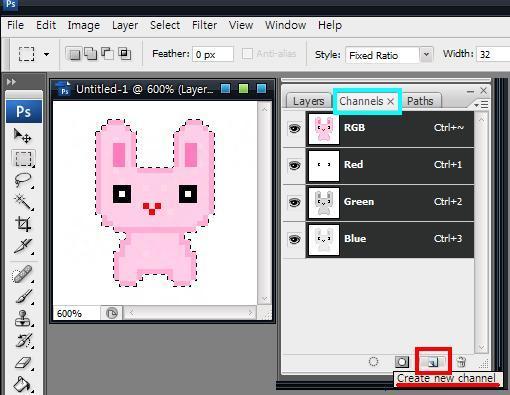Click the Subtract from selection icon
510x395 pixels.
[x=107, y=54]
